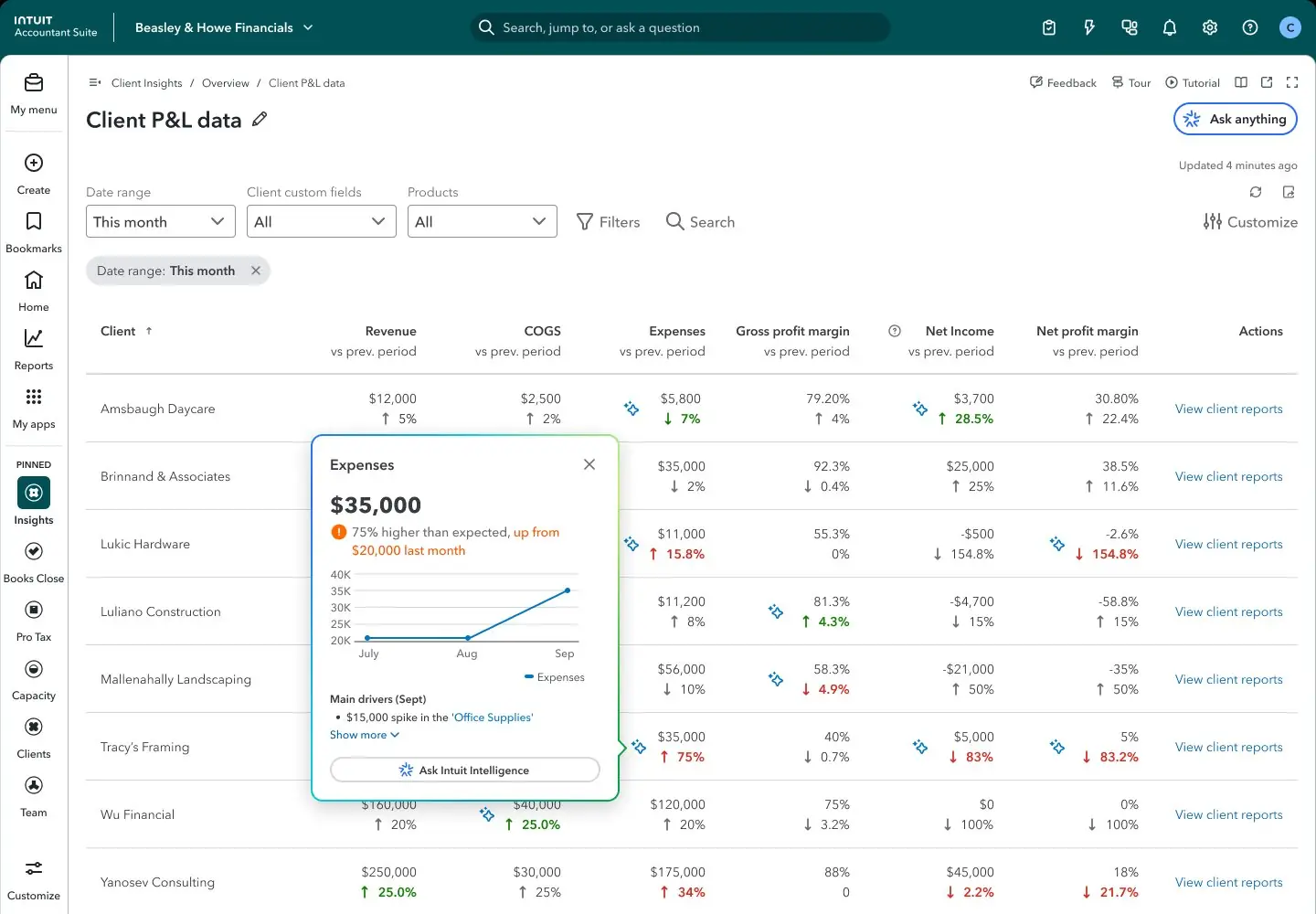Sort by the Client column header
Image resolution: width=1316 pixels, height=914 pixels.
tap(126, 331)
